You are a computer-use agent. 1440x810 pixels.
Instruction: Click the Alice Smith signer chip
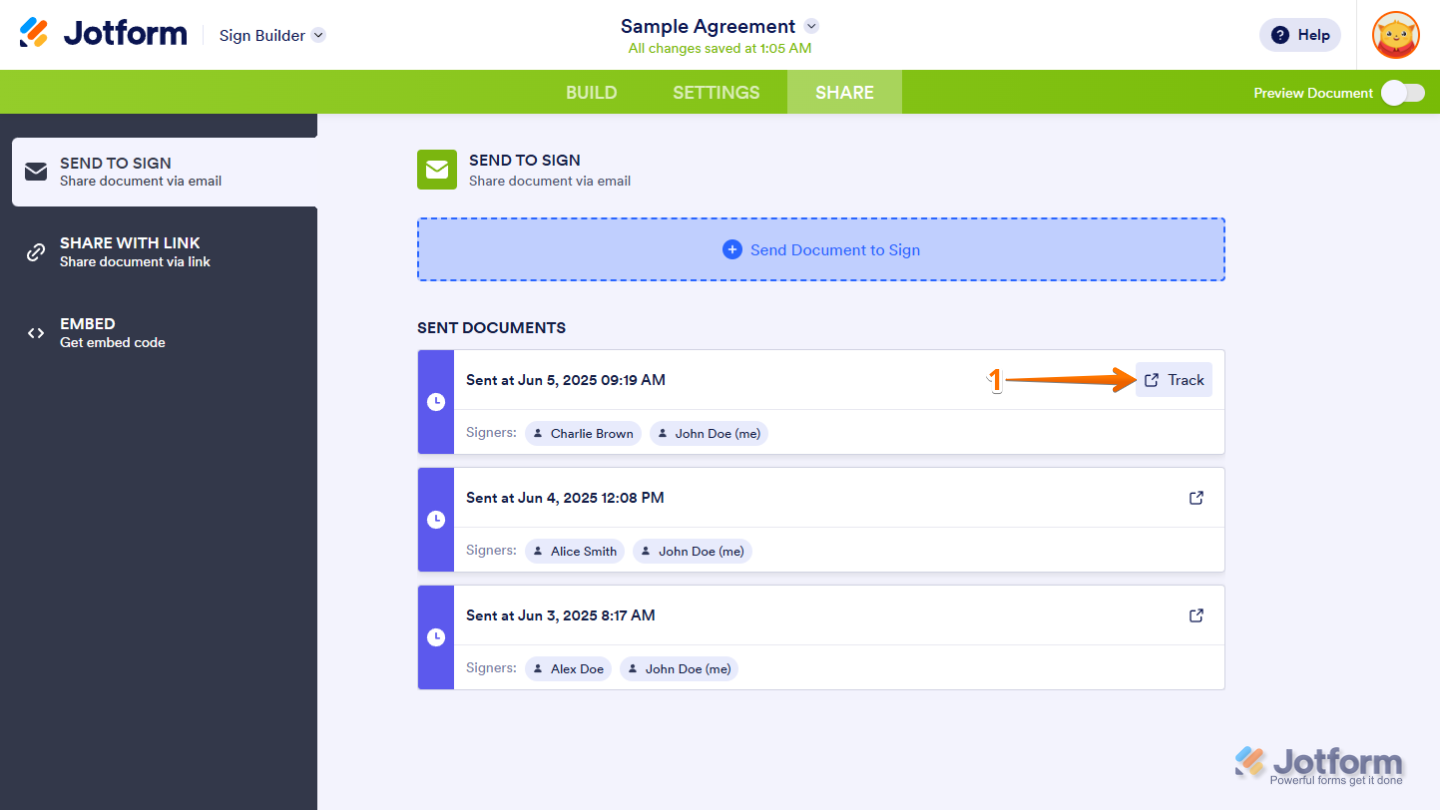(x=574, y=550)
